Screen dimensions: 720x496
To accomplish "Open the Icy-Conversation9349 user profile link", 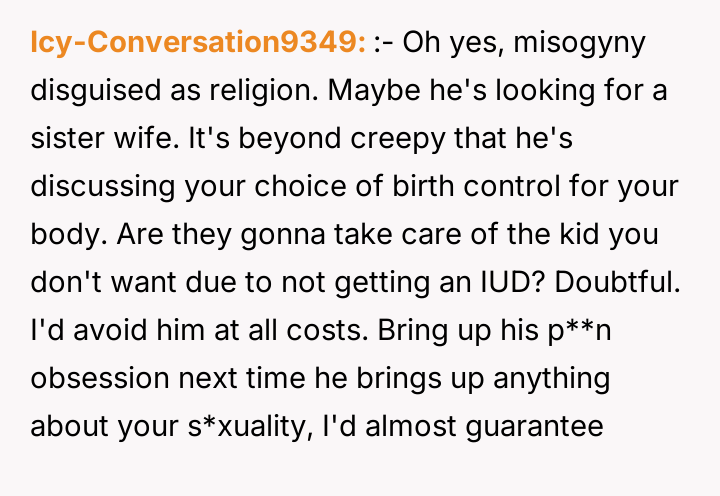I will (x=197, y=43).
